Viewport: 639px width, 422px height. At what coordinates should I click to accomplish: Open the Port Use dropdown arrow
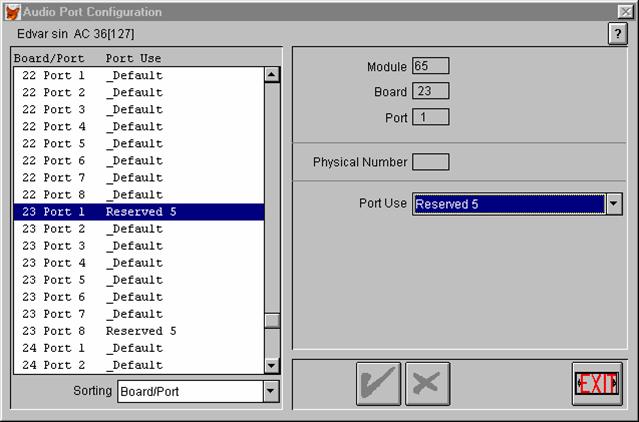pos(614,204)
